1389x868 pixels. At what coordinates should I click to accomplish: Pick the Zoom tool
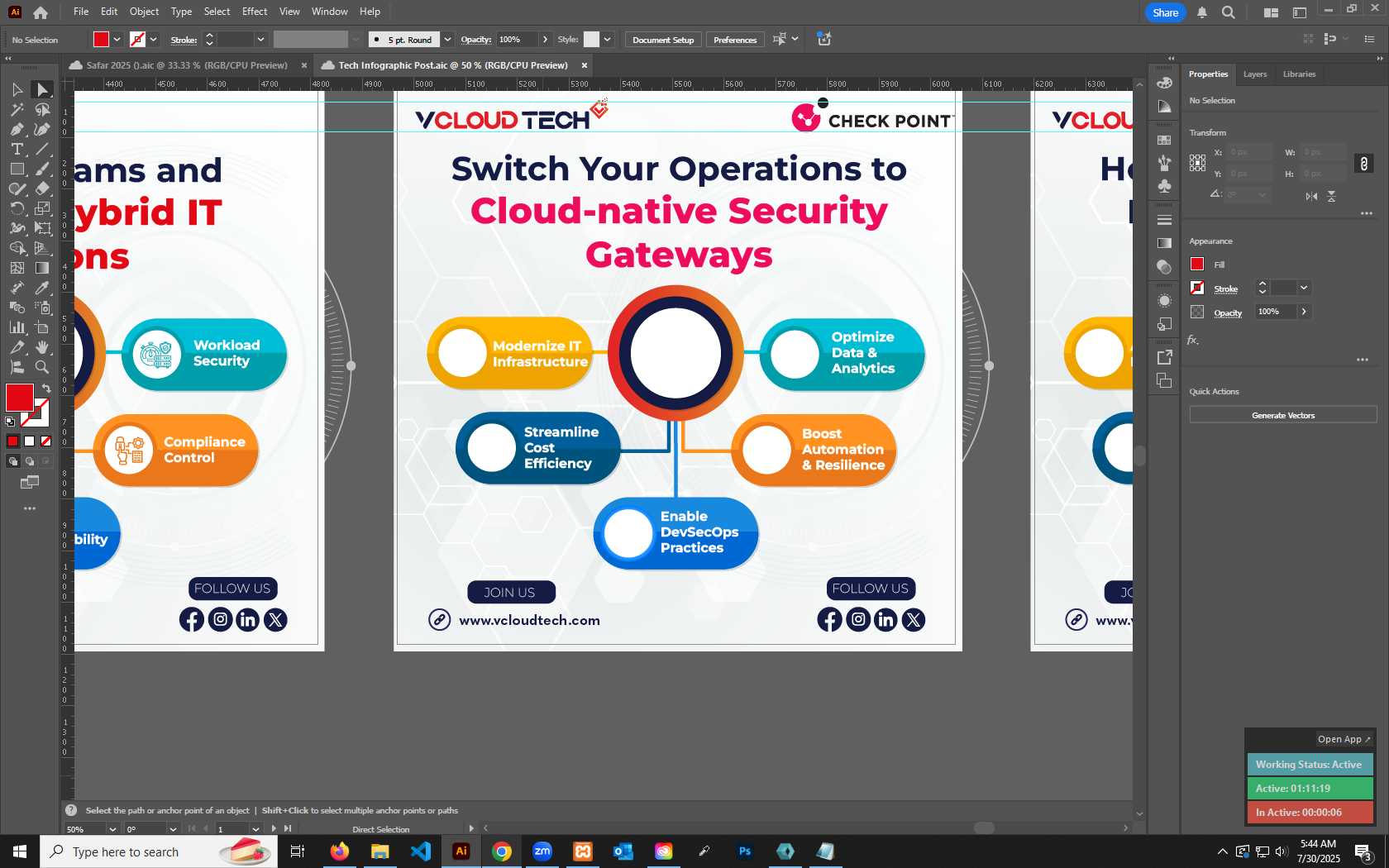click(42, 367)
